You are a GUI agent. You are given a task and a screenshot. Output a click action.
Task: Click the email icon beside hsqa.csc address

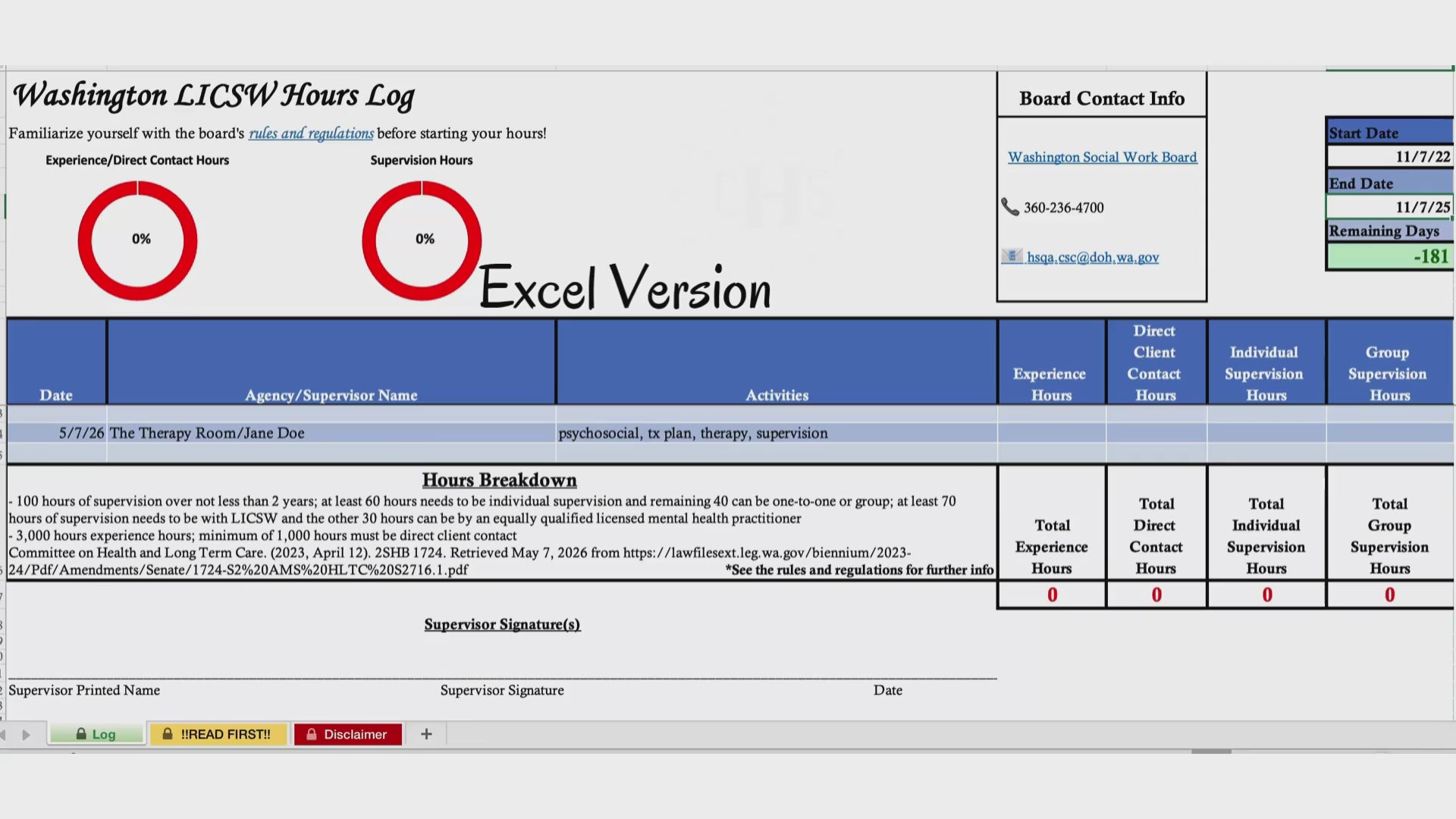tap(1012, 256)
